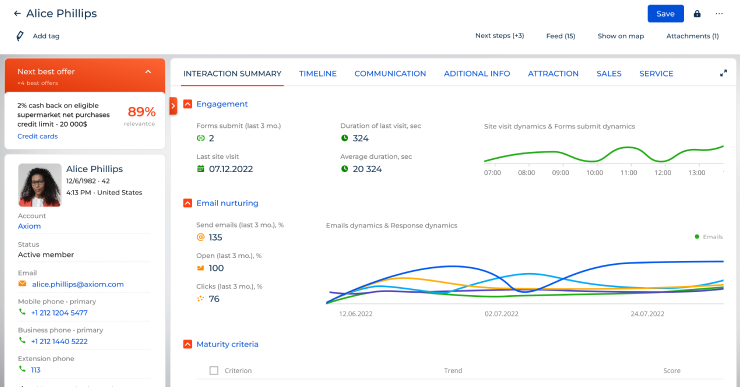Screen dimensions: 740x387
Task: Click the site visit dynamics green chart
Action: coord(604,154)
